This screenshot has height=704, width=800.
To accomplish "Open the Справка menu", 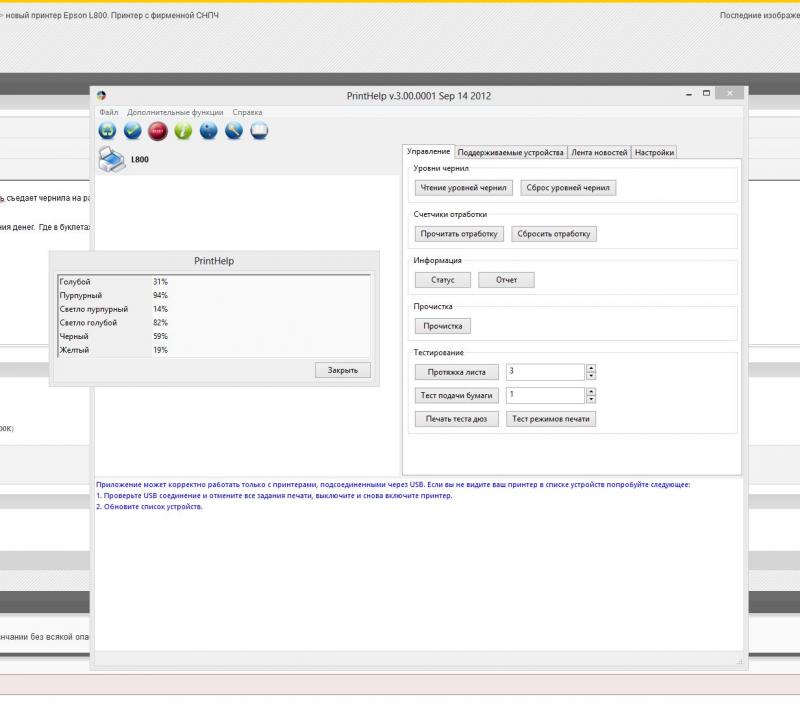I will pos(247,112).
